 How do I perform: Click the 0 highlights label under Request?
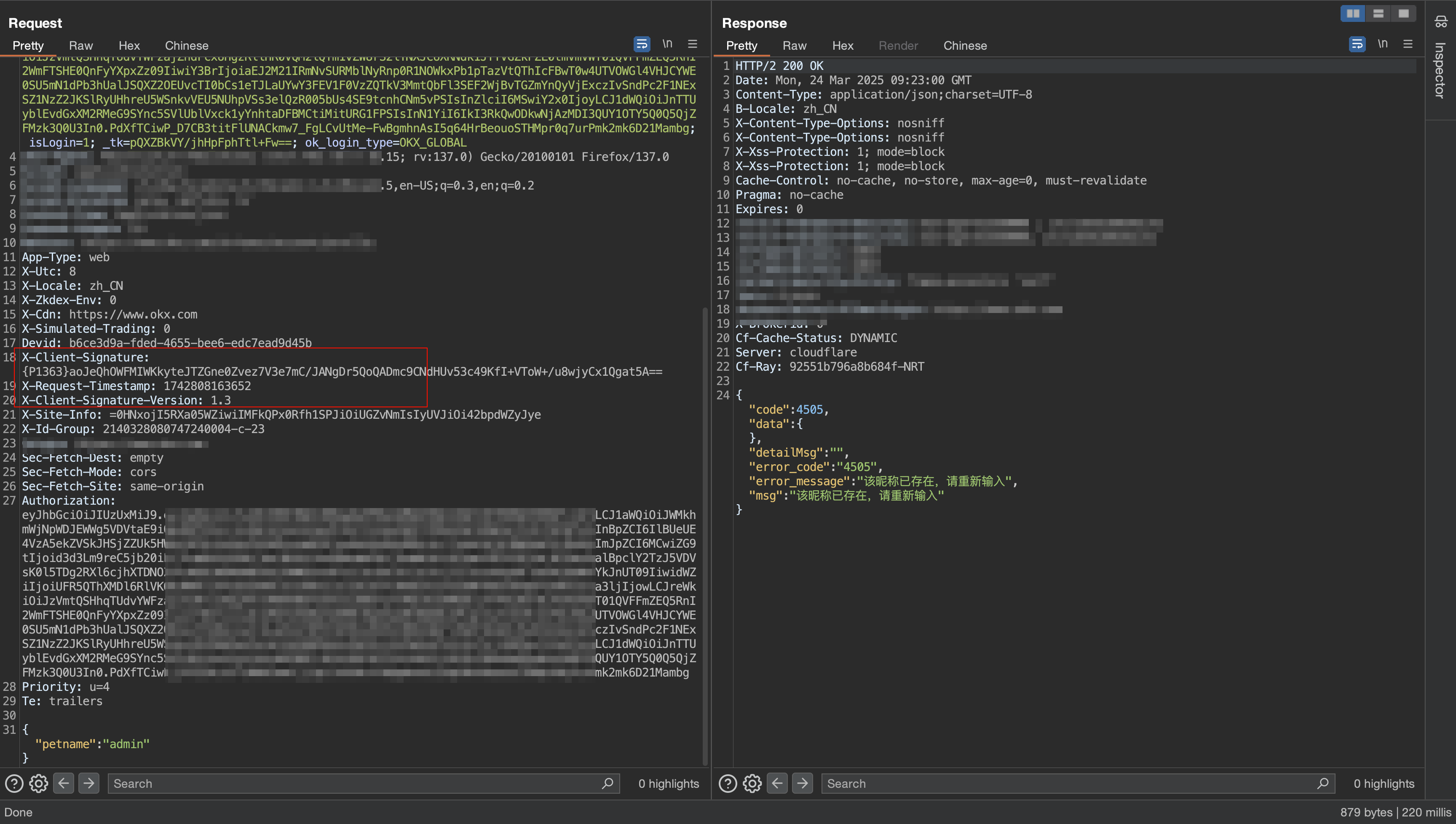tap(668, 783)
